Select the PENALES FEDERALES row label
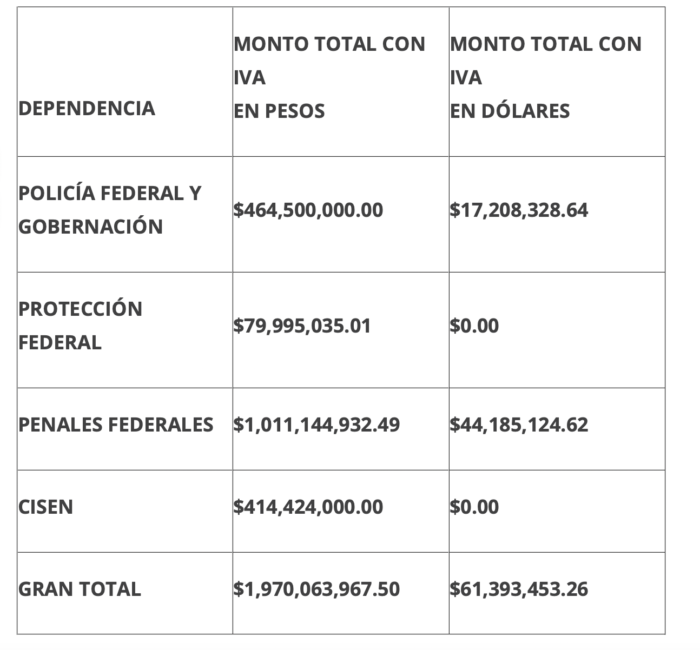Image resolution: width=700 pixels, height=650 pixels. coord(116,424)
